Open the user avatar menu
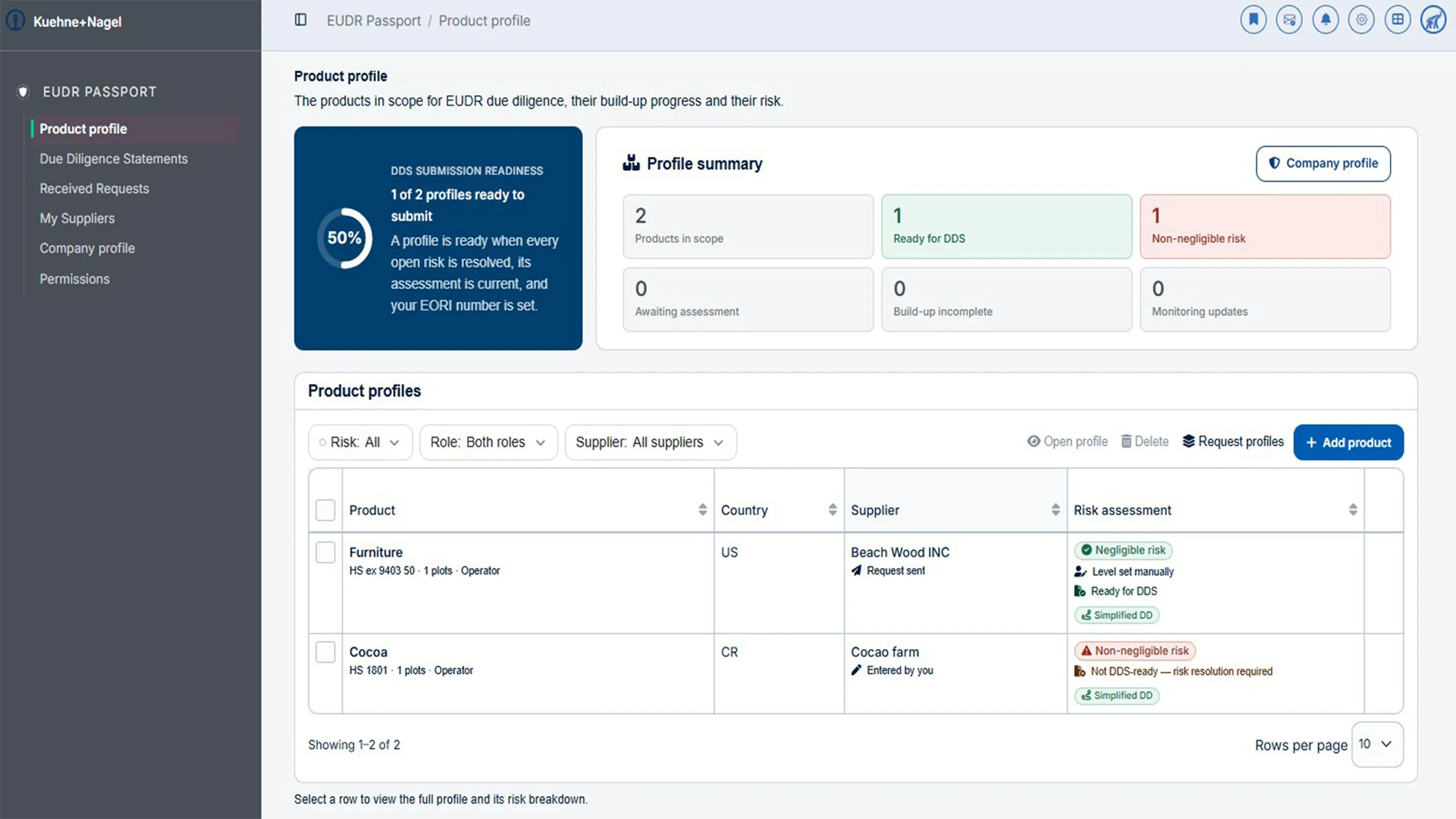Image resolution: width=1456 pixels, height=819 pixels. tap(1434, 21)
